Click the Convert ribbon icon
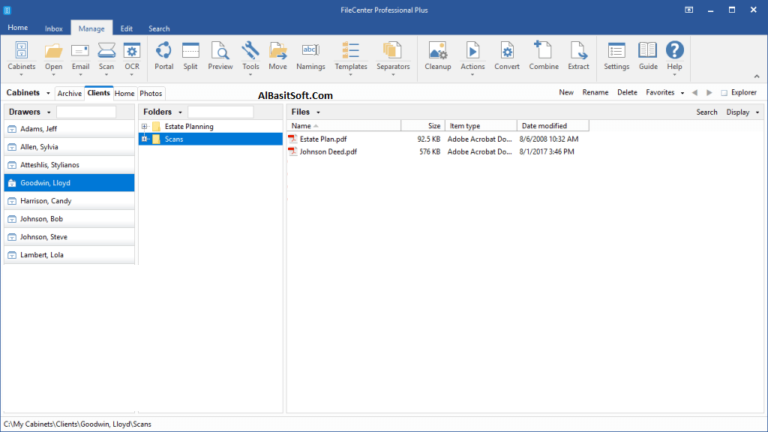Viewport: 768px width, 432px height. pos(507,50)
